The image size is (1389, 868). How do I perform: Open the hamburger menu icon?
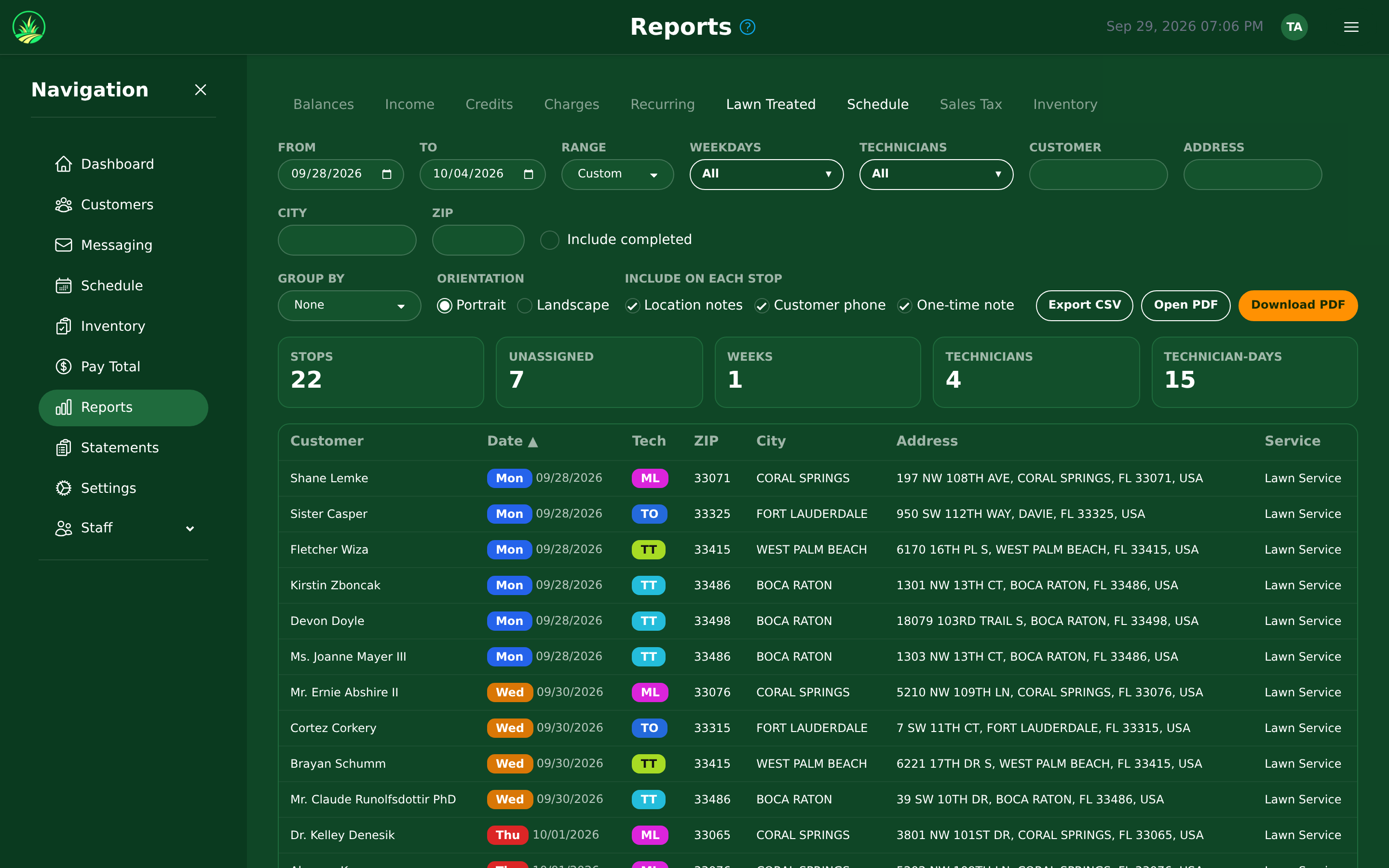tap(1351, 27)
